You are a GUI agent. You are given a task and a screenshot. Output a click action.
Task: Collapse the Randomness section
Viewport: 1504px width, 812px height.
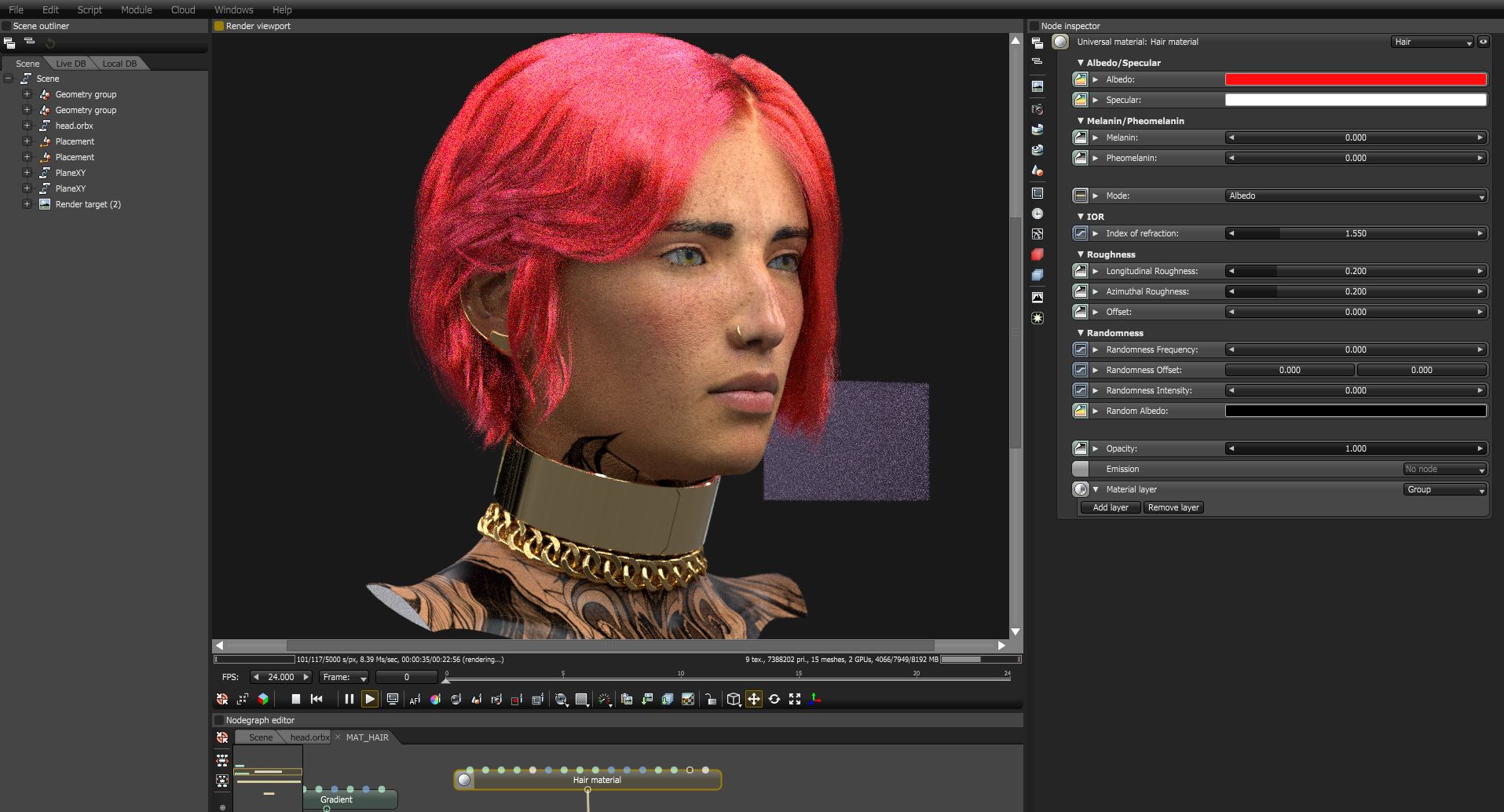[1081, 333]
